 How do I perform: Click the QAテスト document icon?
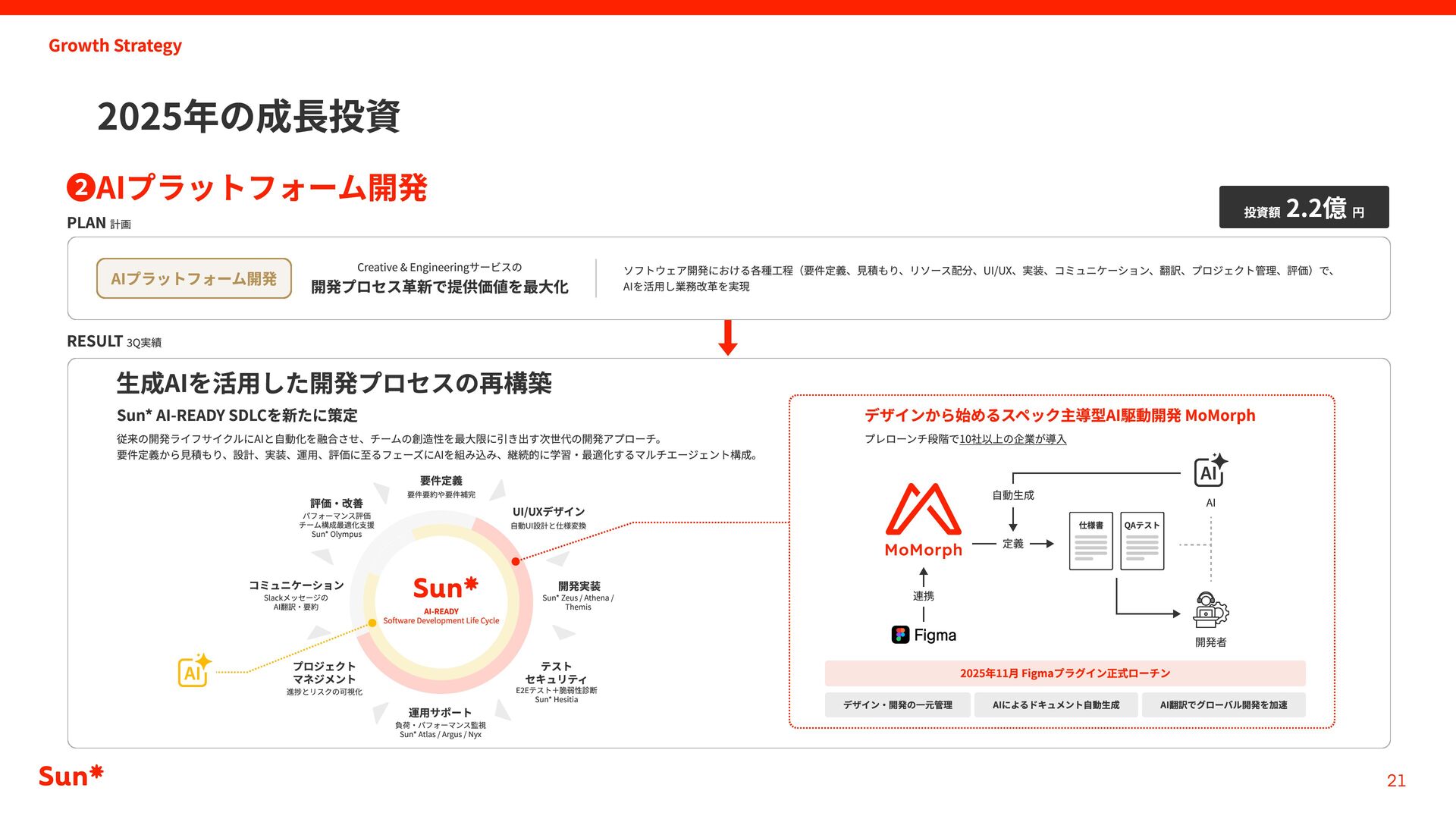point(1141,541)
